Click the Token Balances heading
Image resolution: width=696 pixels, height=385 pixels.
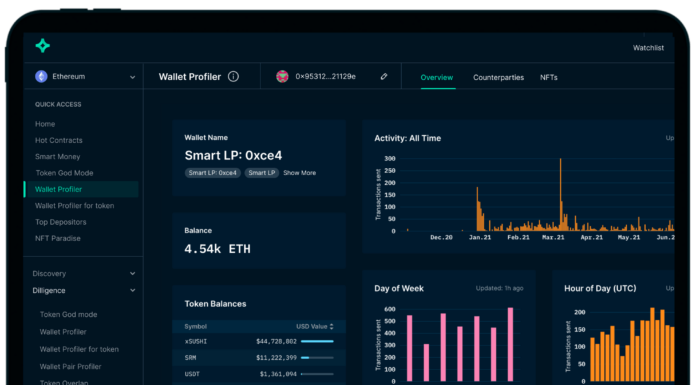pos(215,304)
